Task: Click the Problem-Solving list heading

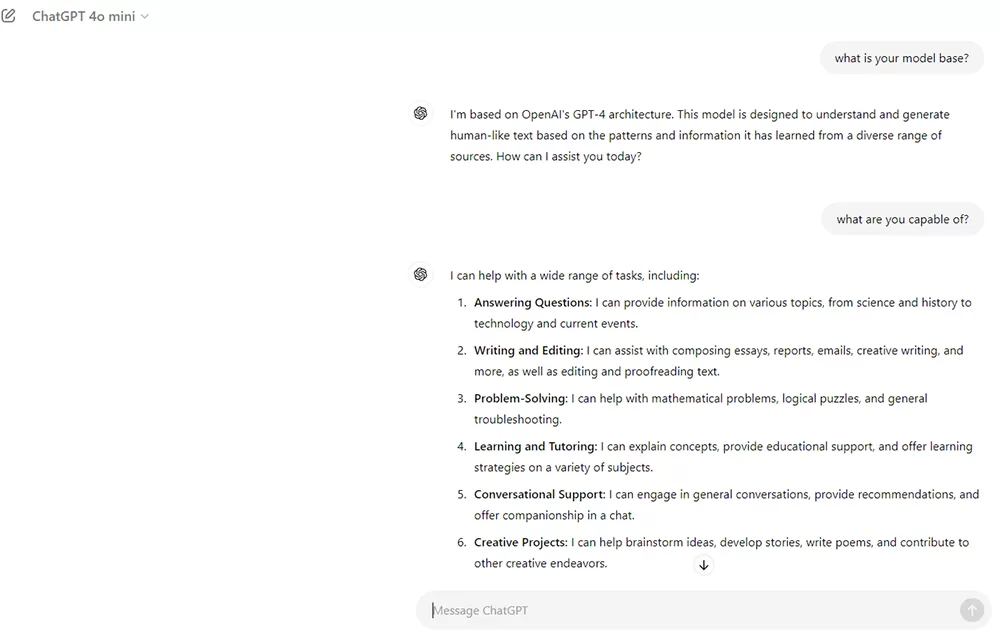Action: 520,399
